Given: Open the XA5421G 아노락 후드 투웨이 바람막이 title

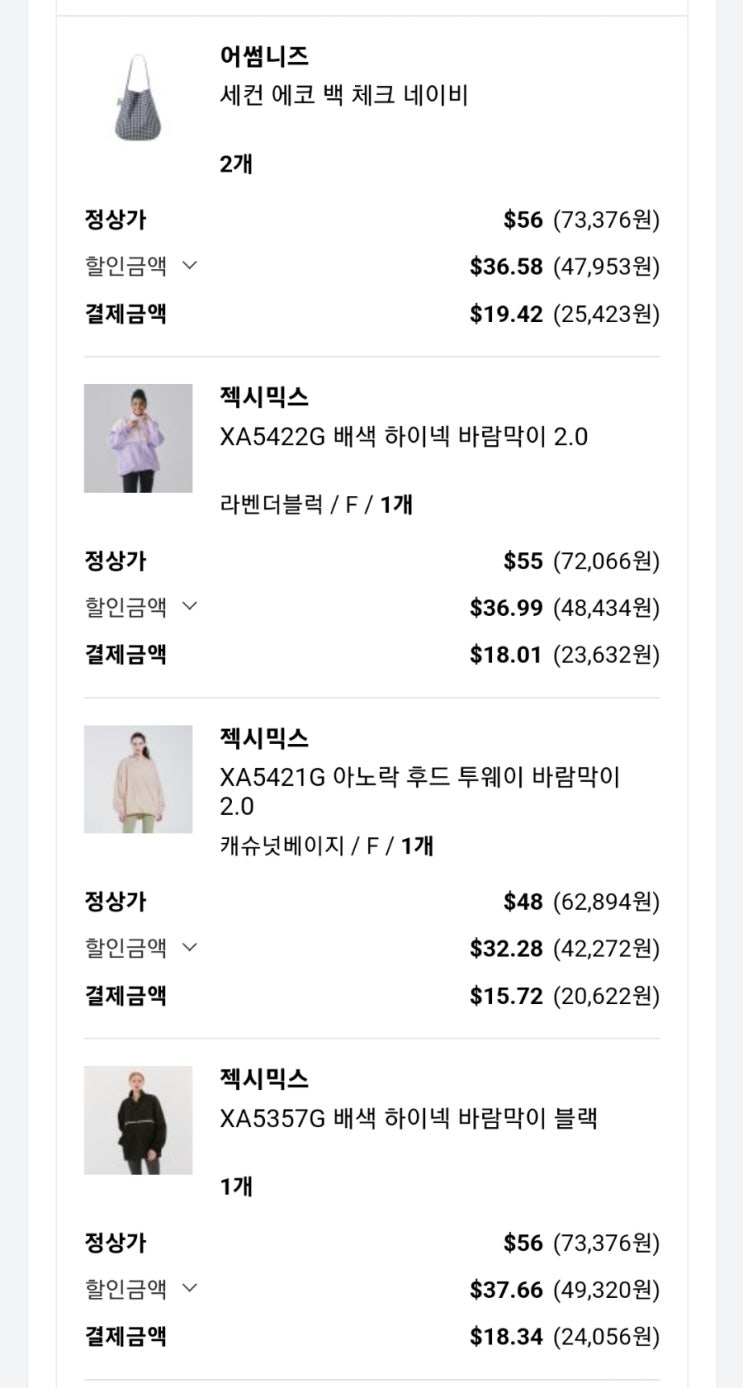Looking at the screenshot, I should point(420,778).
